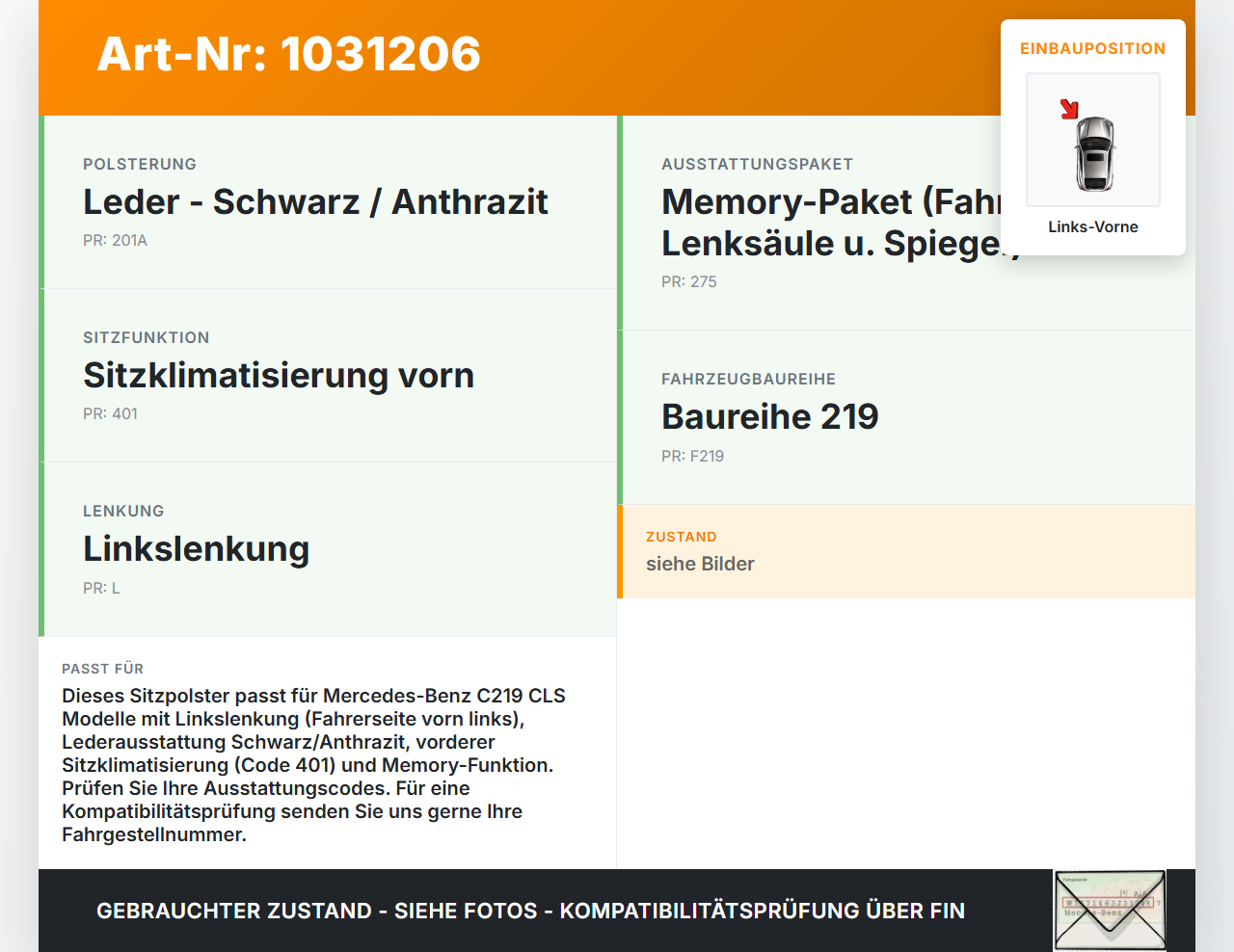Image resolution: width=1234 pixels, height=952 pixels.
Task: Enable the Linkslenkung setting
Action: coord(196,548)
